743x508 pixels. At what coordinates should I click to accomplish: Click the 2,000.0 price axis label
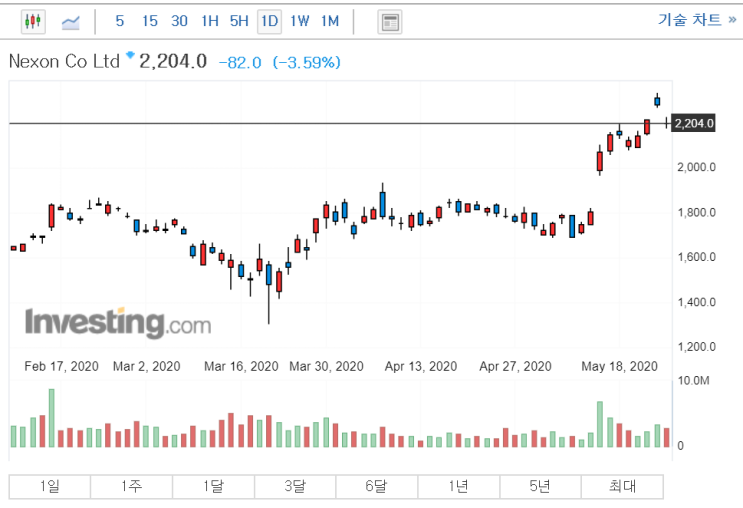[697, 167]
